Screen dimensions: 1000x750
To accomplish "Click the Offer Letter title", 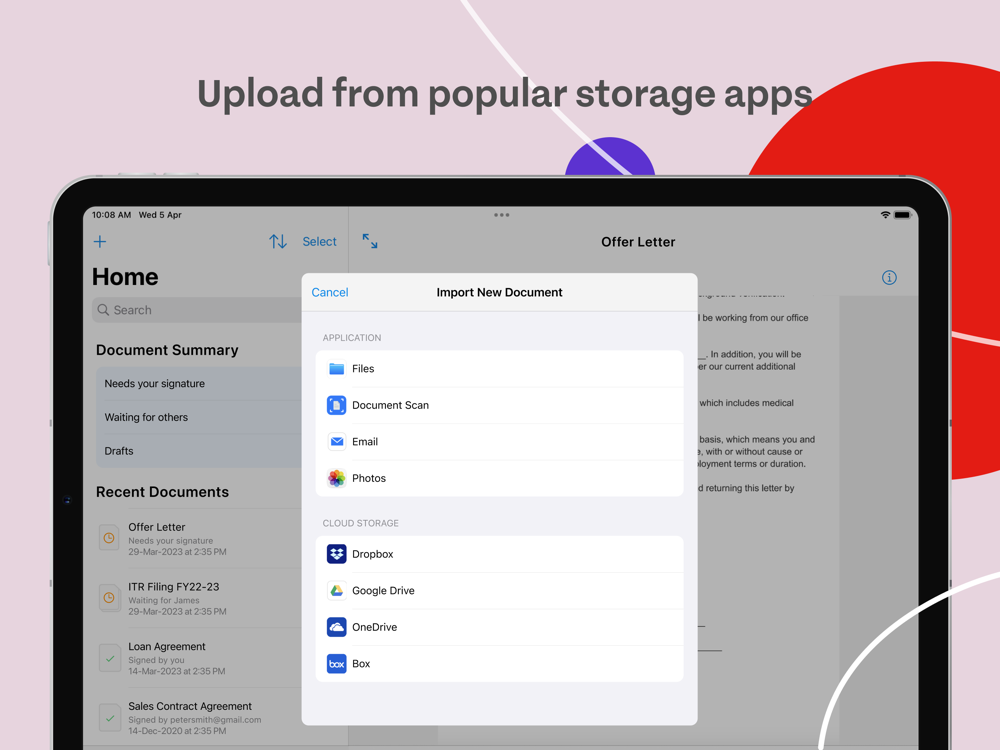I will click(638, 242).
